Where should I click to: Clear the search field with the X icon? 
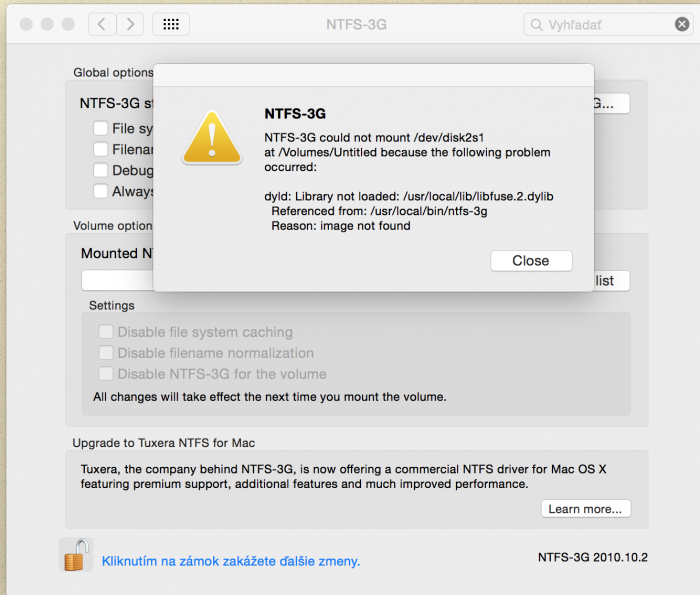pyautogui.click(x=682, y=24)
